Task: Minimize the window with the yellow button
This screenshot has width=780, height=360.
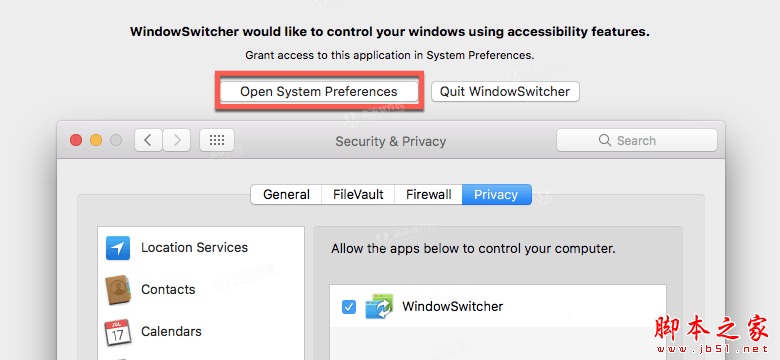Action: pos(96,140)
